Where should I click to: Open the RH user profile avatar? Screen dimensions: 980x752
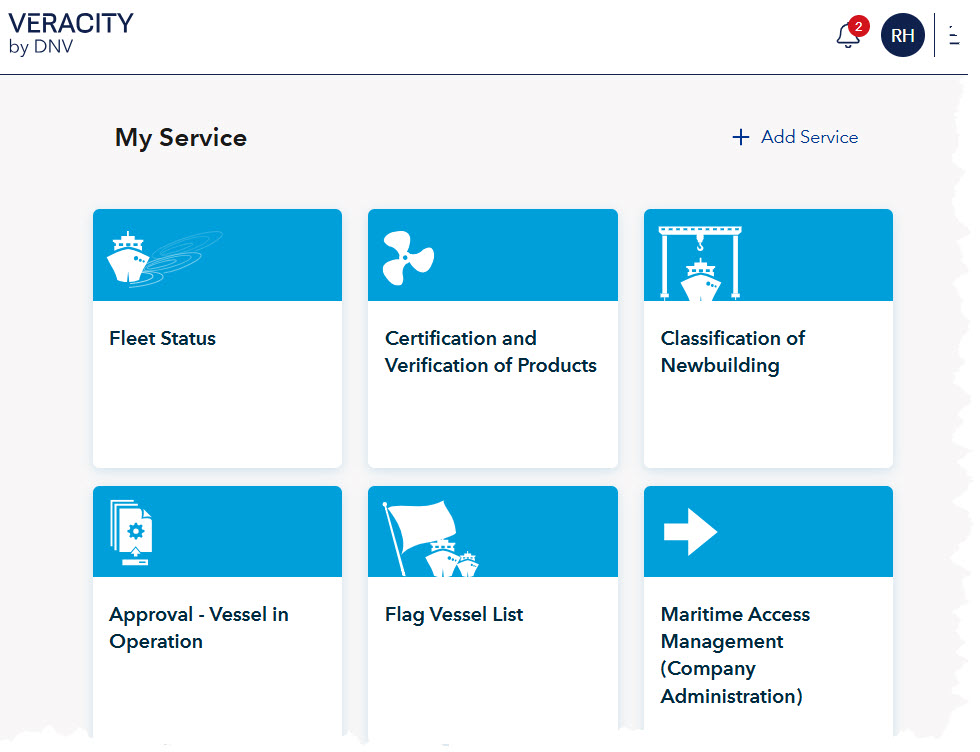point(902,36)
